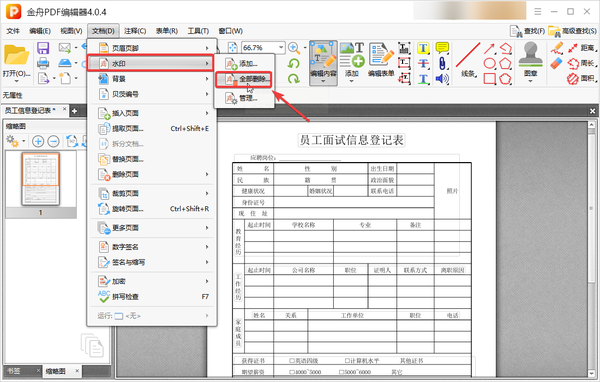Screen dimensions: 600x382
Task: Expand the arrow under 图章 stamp
Action: [530, 81]
